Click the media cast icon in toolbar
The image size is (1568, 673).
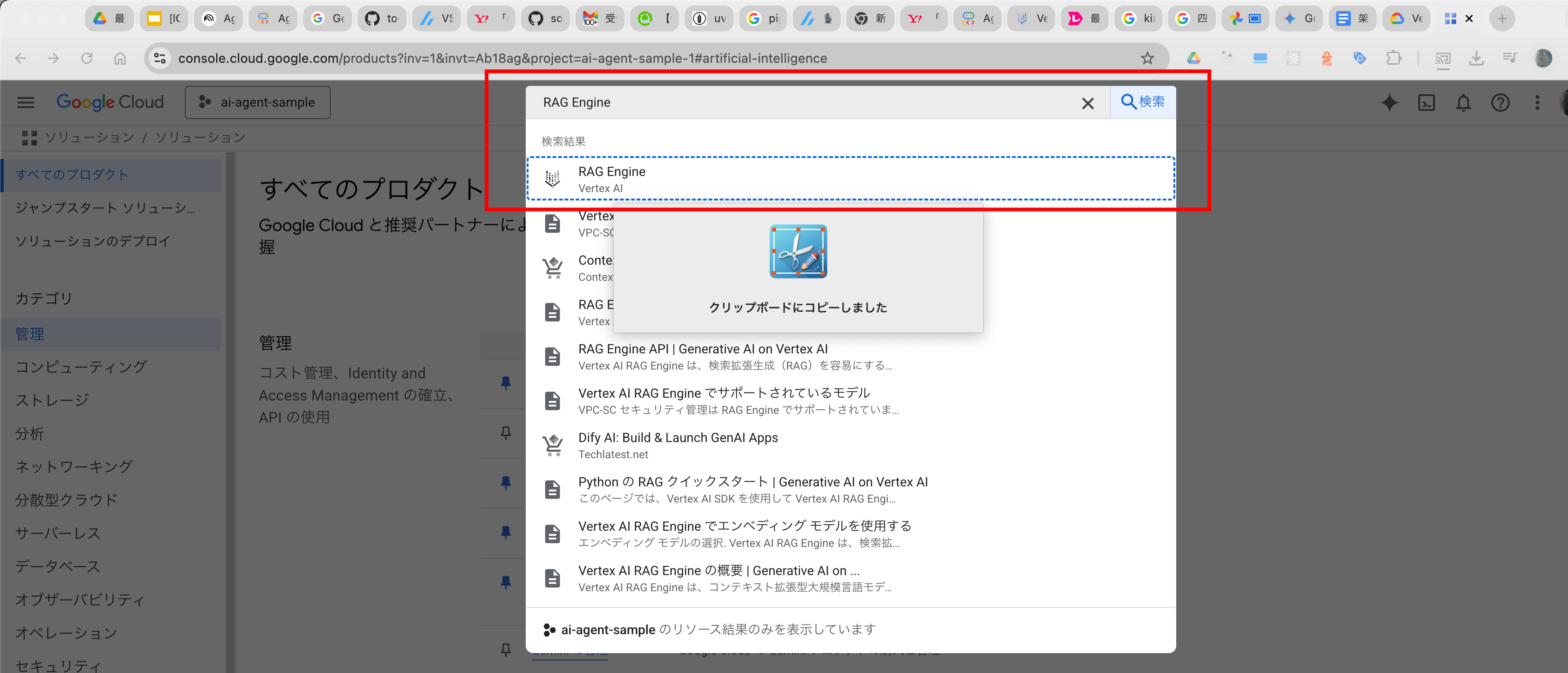coord(1443,58)
